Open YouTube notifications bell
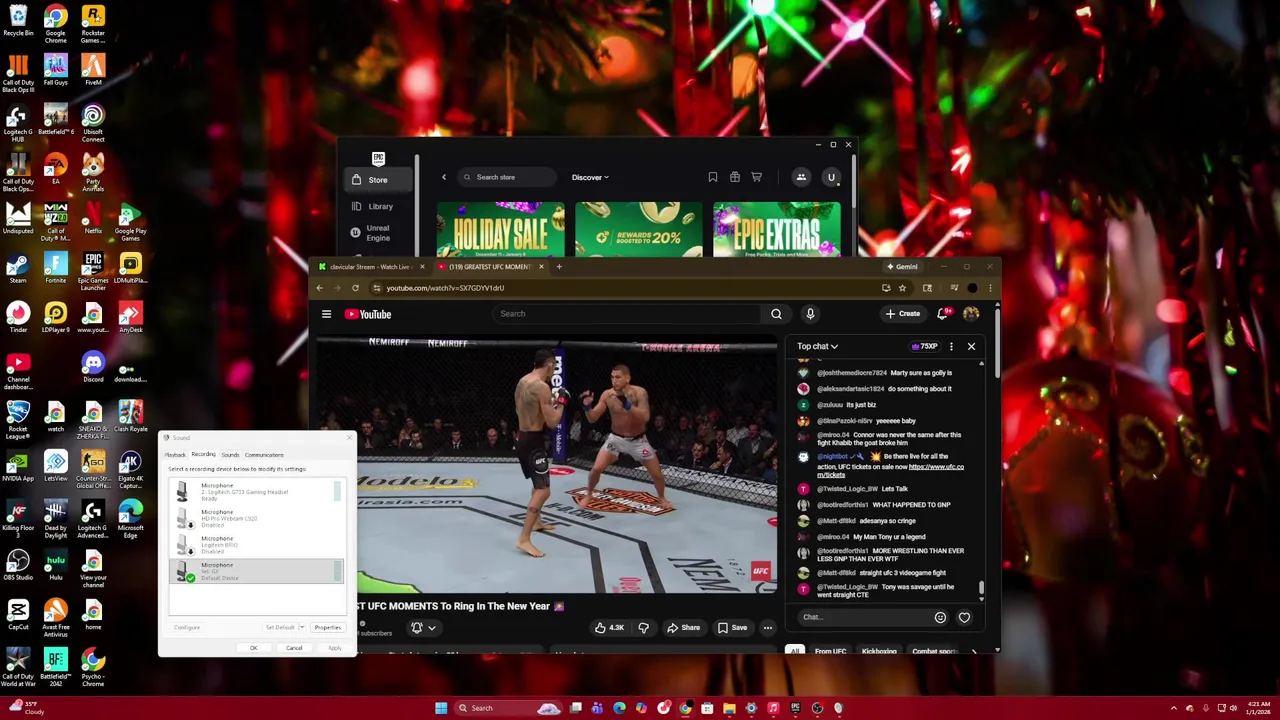Image resolution: width=1280 pixels, height=720 pixels. (x=943, y=314)
